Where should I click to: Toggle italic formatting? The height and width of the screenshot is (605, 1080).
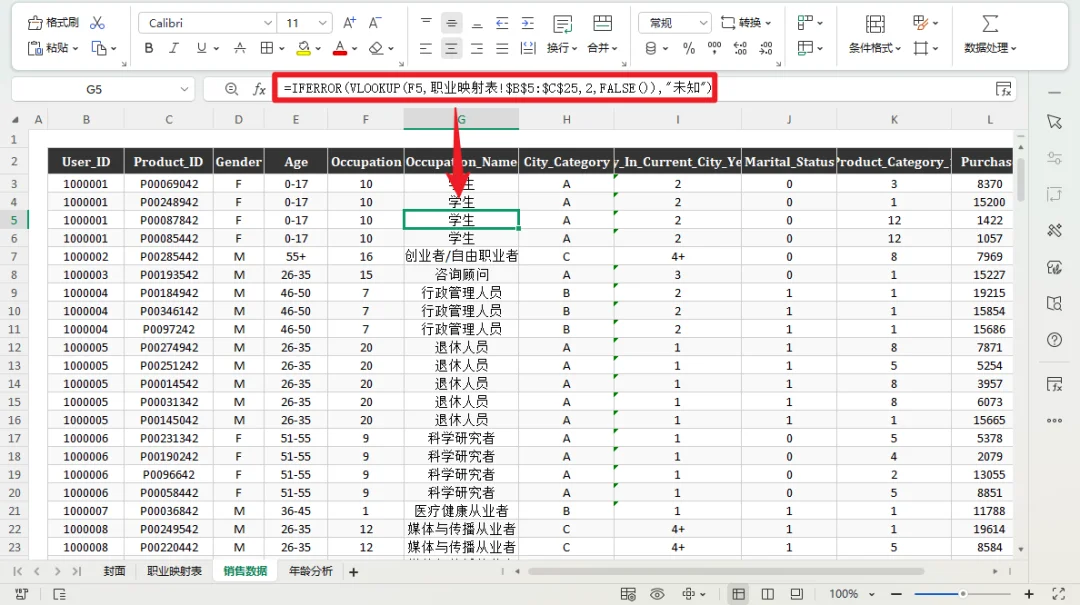175,48
